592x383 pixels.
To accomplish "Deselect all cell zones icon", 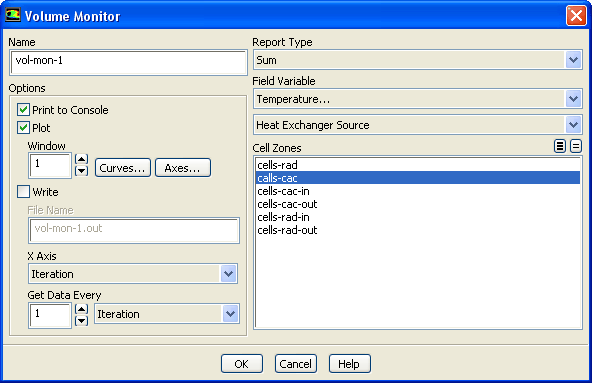I will tap(576, 146).
